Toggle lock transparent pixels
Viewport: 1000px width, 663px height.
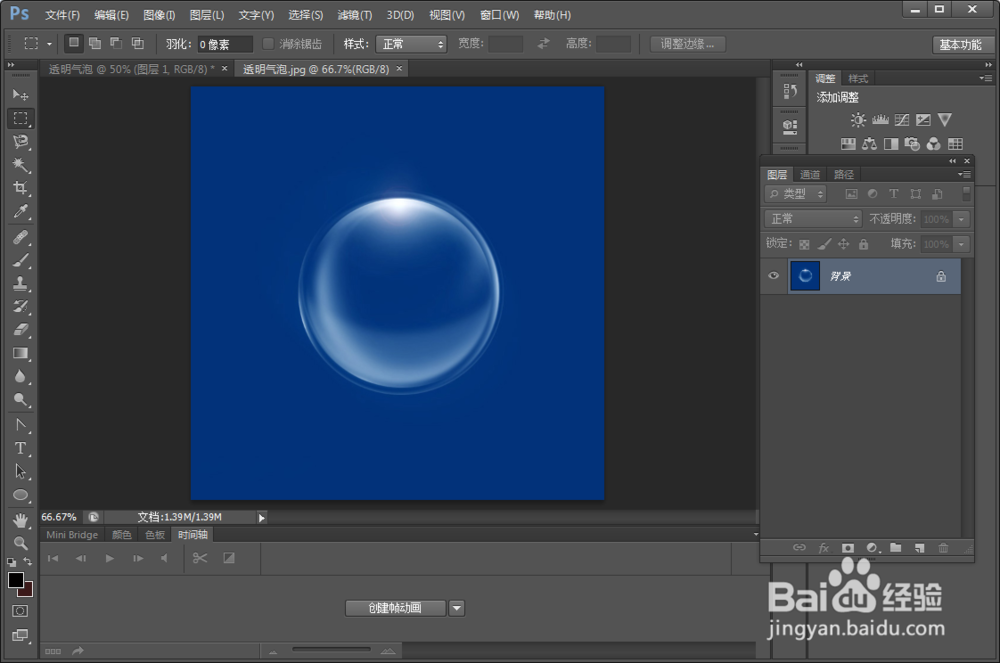[x=804, y=244]
